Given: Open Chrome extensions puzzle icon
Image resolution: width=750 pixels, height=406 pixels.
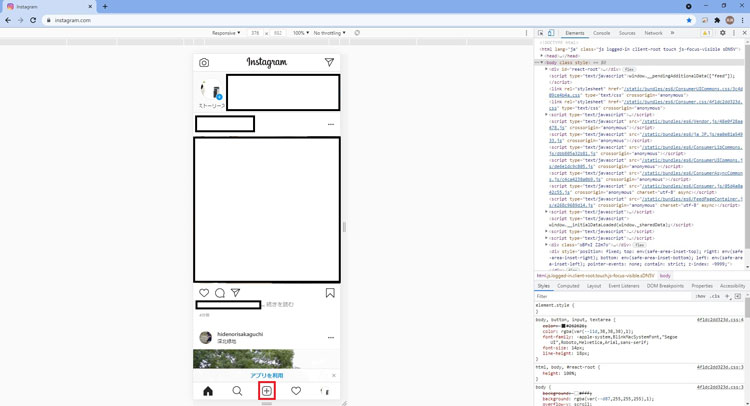Looking at the screenshot, I should (717, 20).
